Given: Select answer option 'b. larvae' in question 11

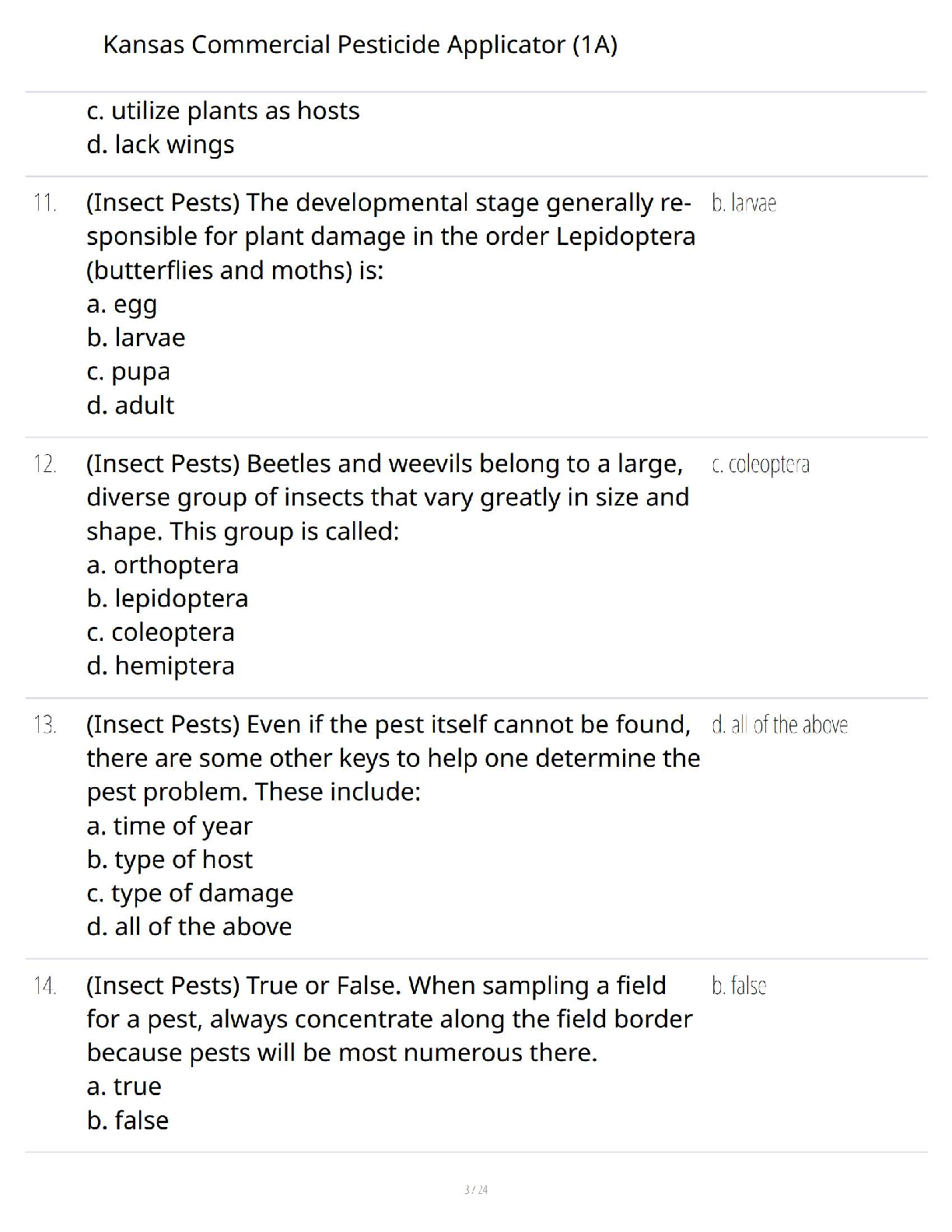Looking at the screenshot, I should 136,338.
